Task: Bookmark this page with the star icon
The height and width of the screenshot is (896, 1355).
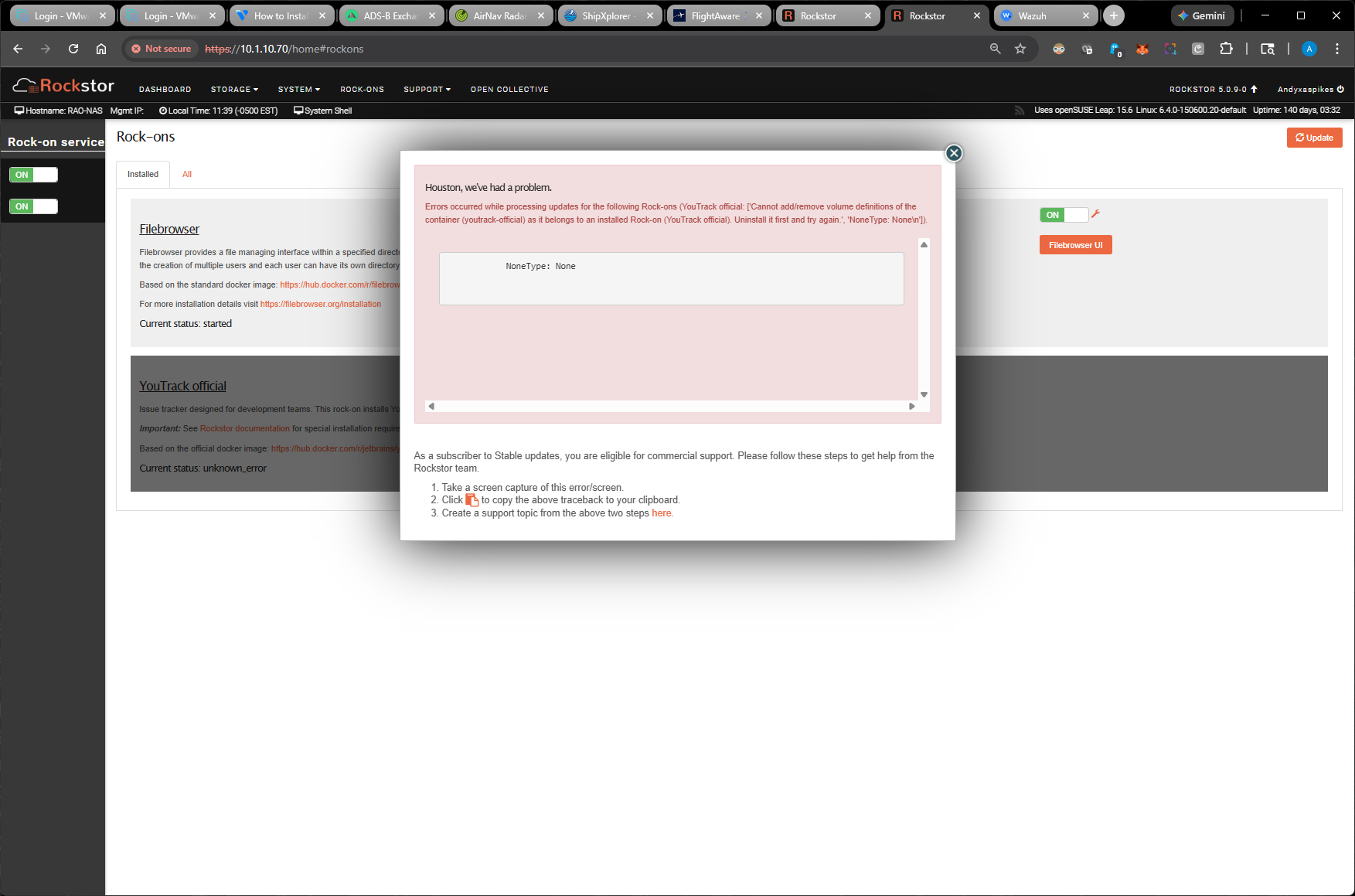Action: [1020, 49]
